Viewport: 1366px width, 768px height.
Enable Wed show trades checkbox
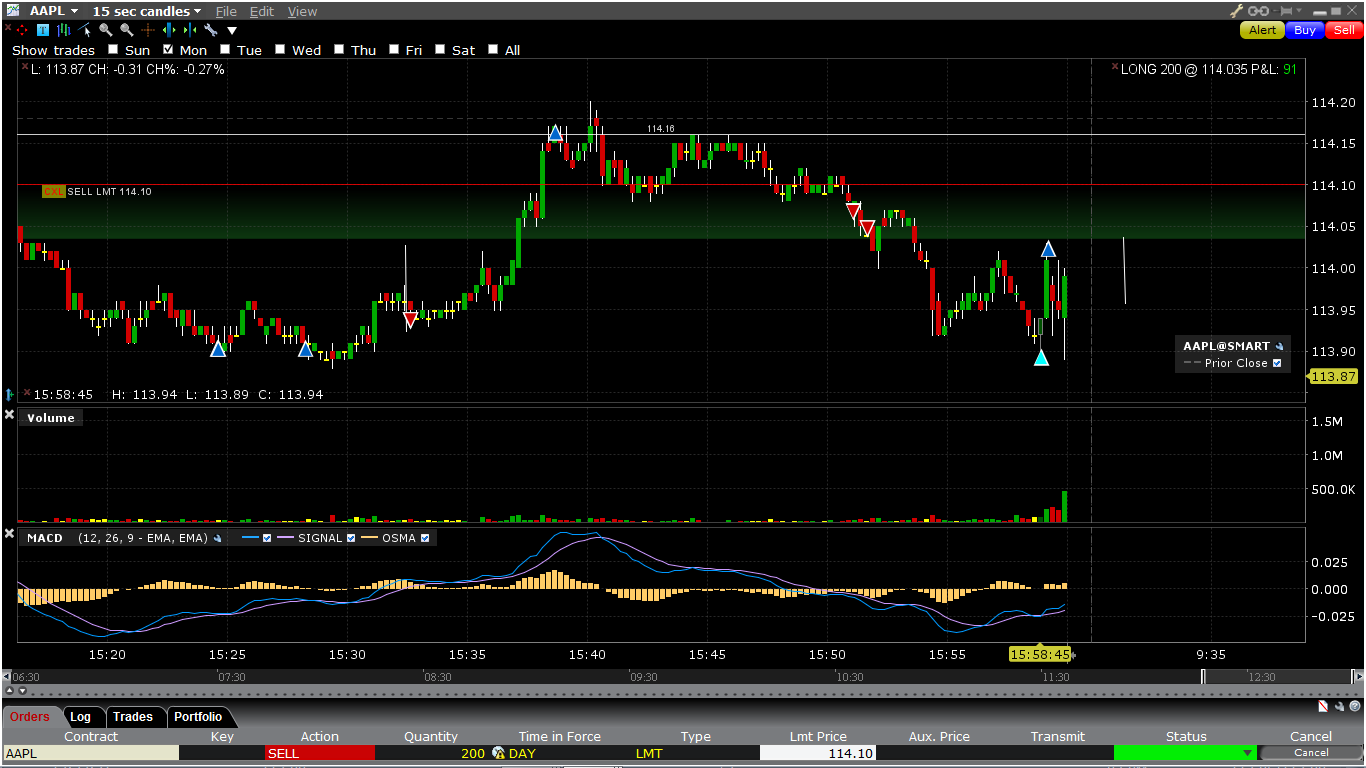click(x=280, y=49)
